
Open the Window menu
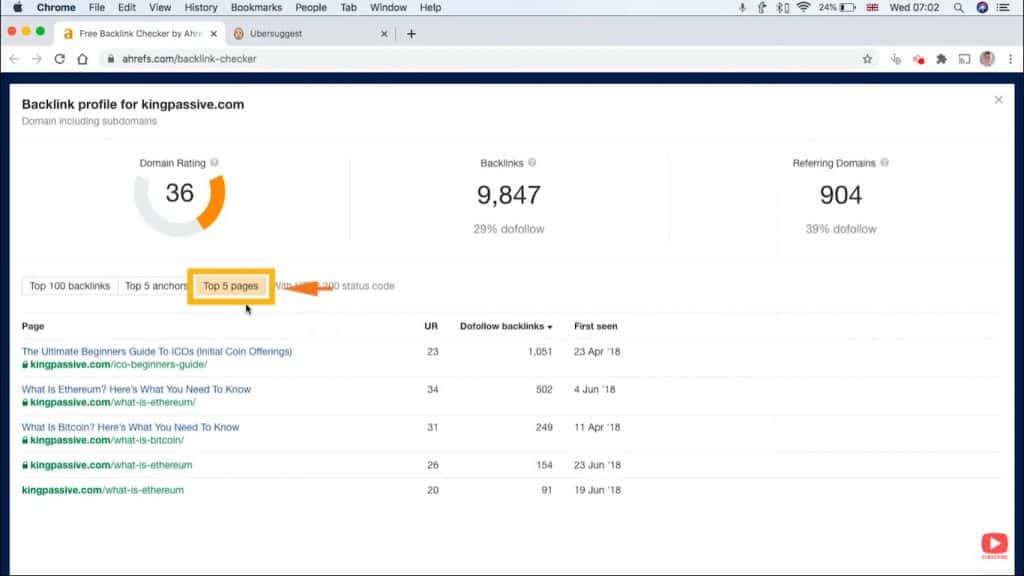tap(388, 8)
